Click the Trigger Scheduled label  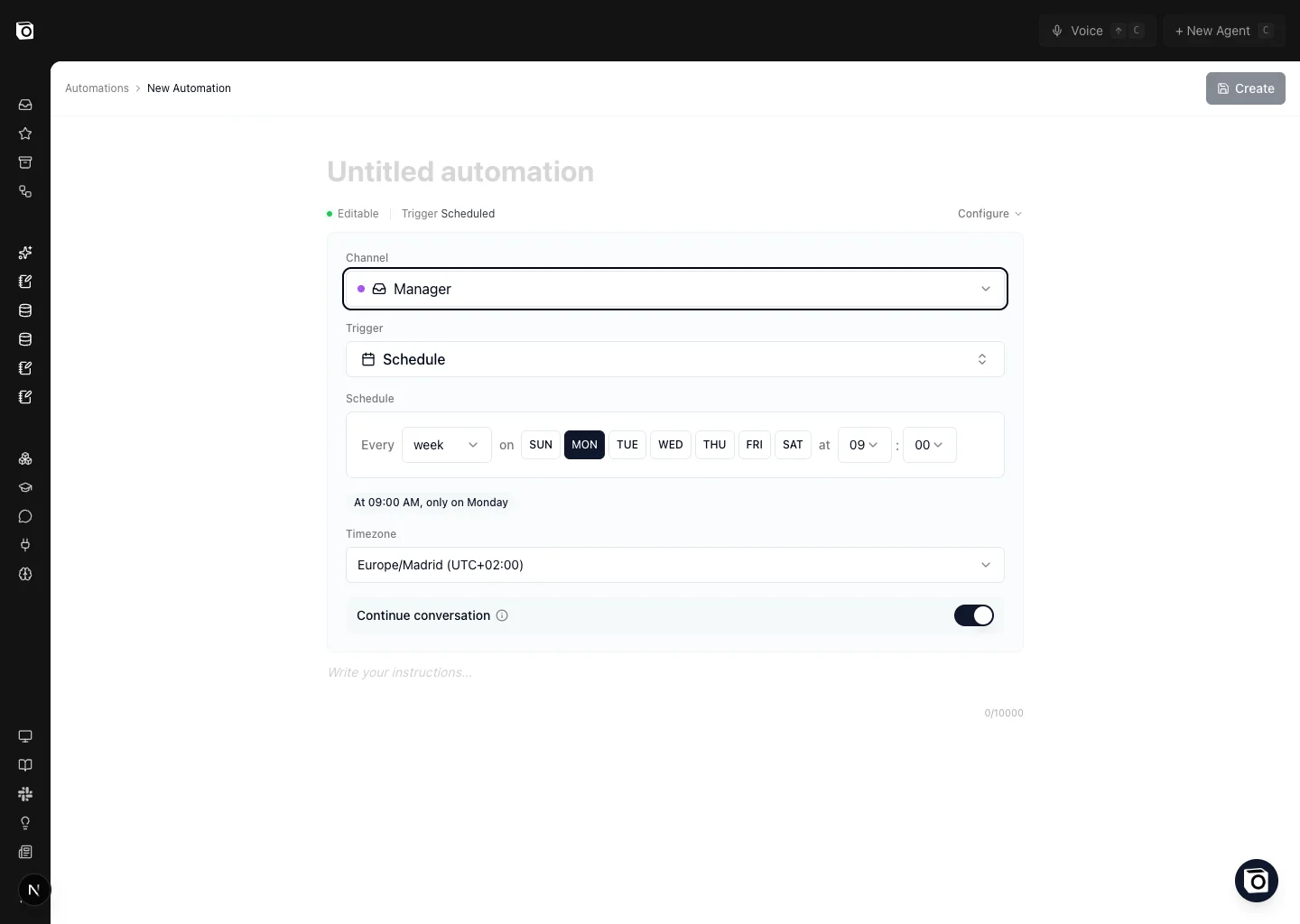pos(448,214)
